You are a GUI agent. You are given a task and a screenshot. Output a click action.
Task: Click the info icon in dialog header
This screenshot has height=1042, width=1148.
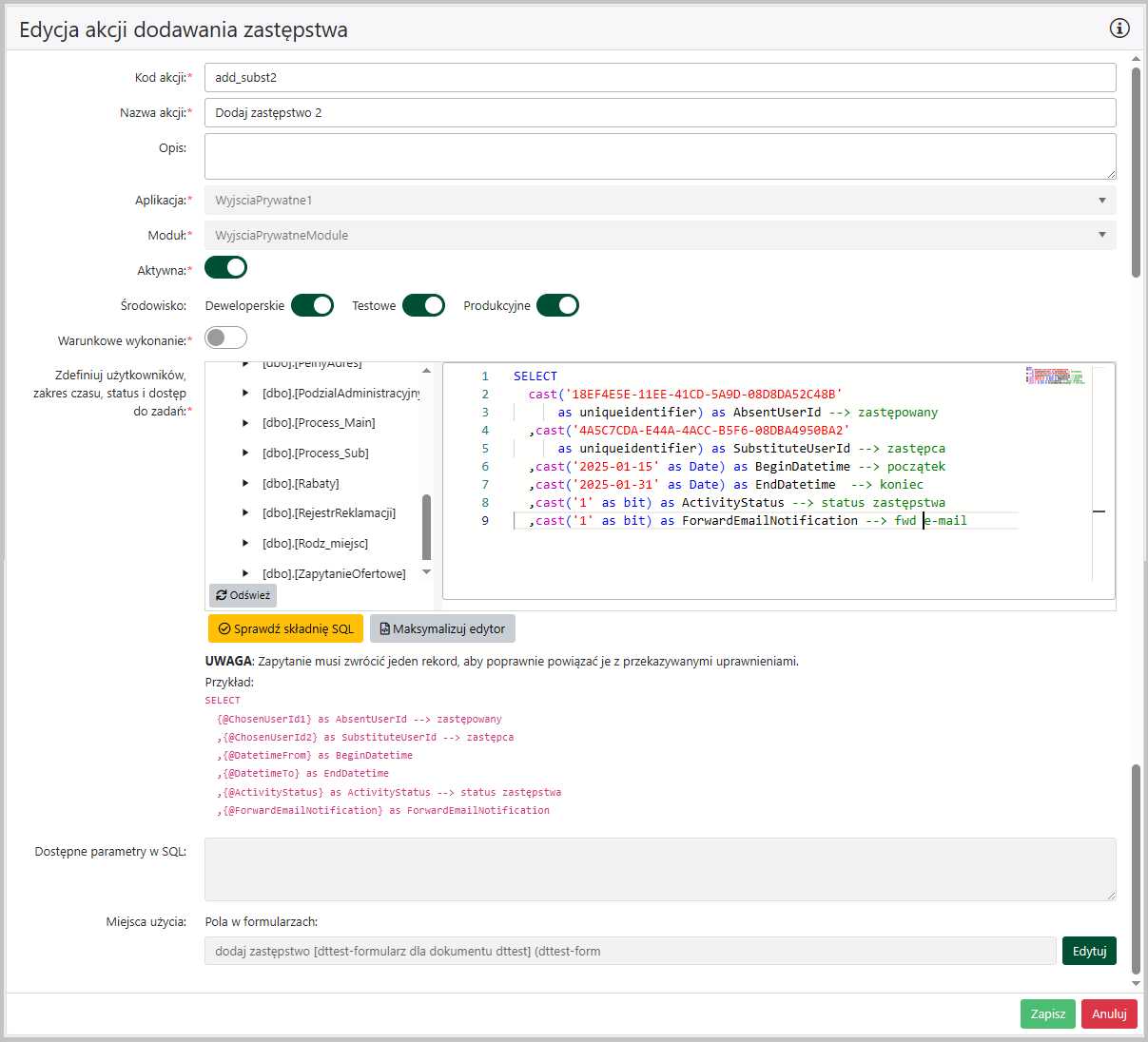pos(1119,29)
